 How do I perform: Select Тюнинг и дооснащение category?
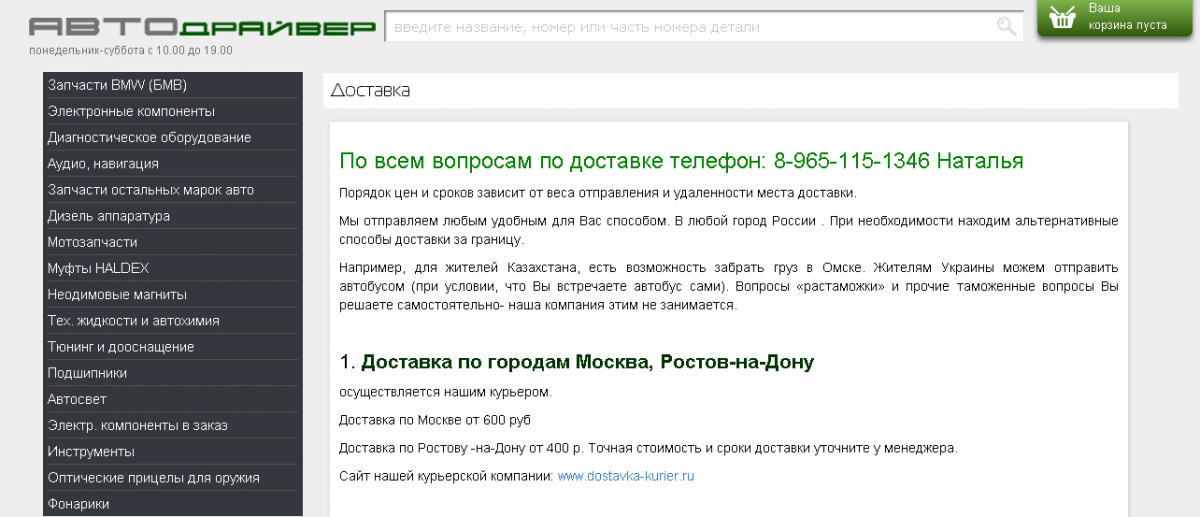tap(173, 347)
